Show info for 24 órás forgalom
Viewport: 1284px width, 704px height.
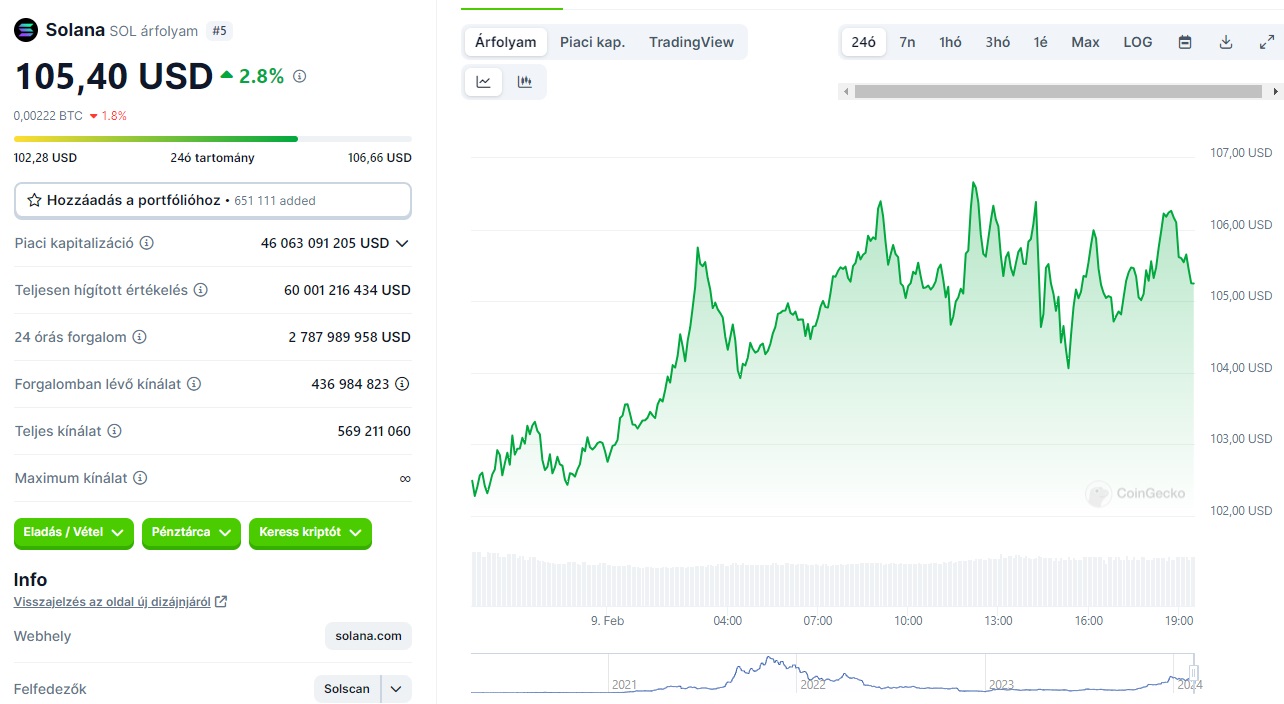click(139, 337)
